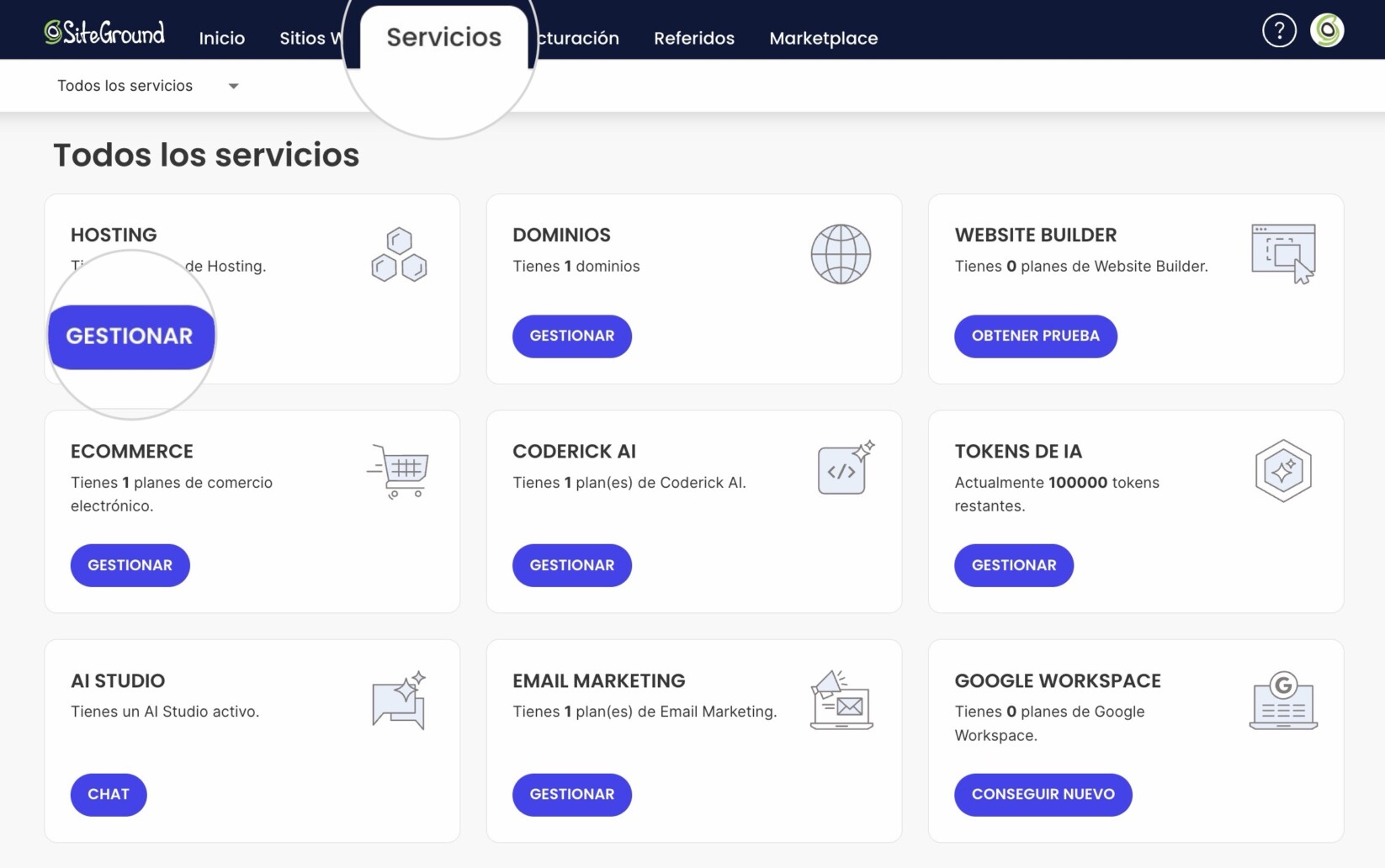This screenshot has width=1385, height=868.
Task: Click Gestionar under Email Marketing
Action: pos(572,794)
